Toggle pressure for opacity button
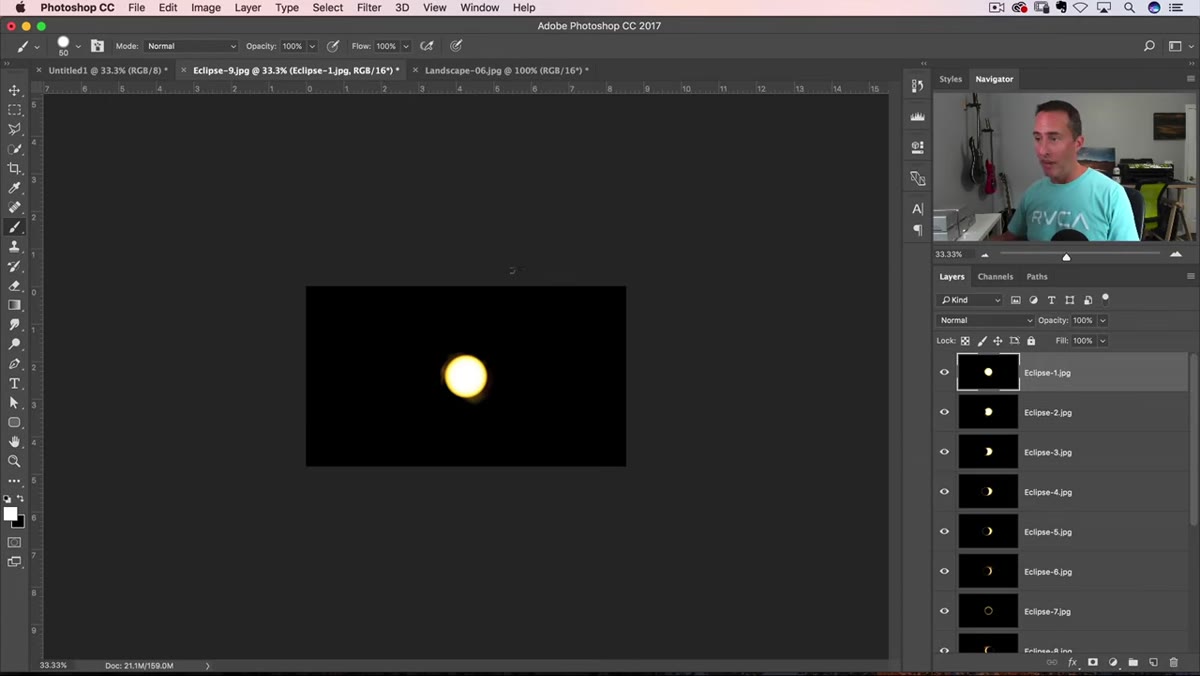Viewport: 1200px width, 676px height. 333,46
